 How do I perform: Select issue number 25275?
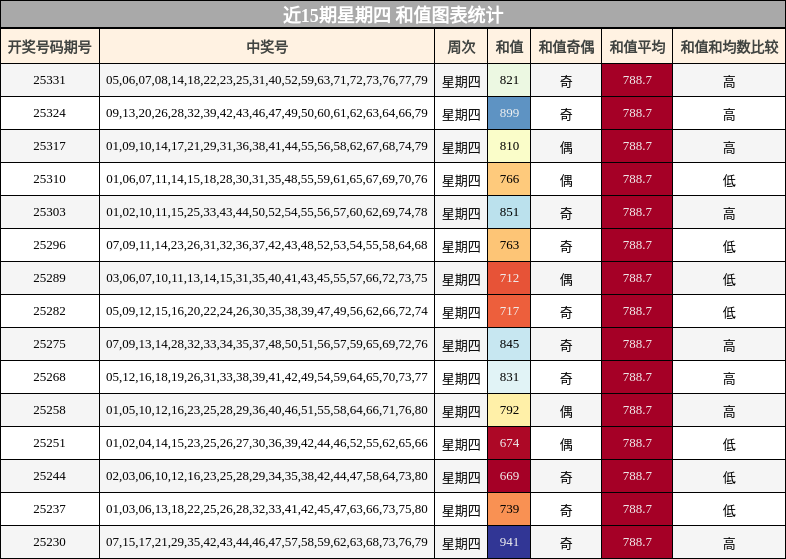50,344
